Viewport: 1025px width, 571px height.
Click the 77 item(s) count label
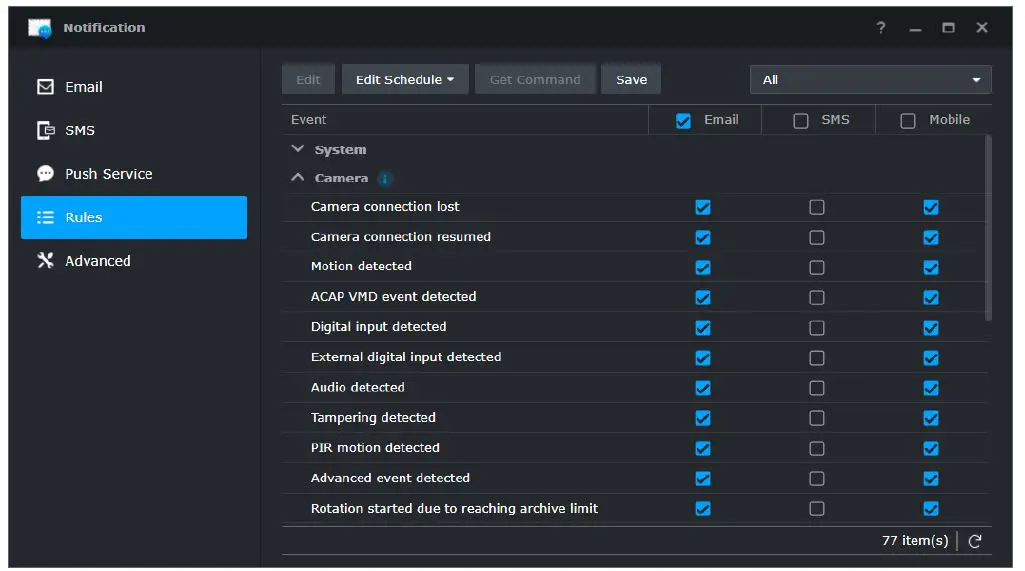point(915,541)
